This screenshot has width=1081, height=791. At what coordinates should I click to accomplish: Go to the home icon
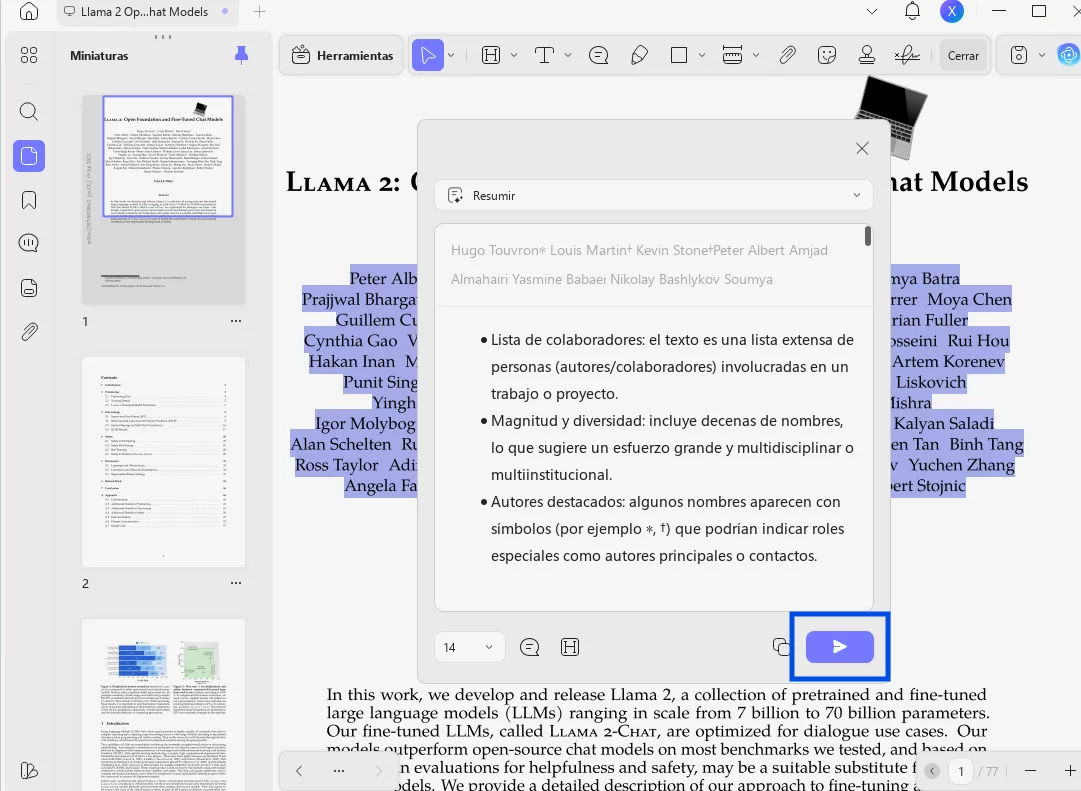(28, 11)
